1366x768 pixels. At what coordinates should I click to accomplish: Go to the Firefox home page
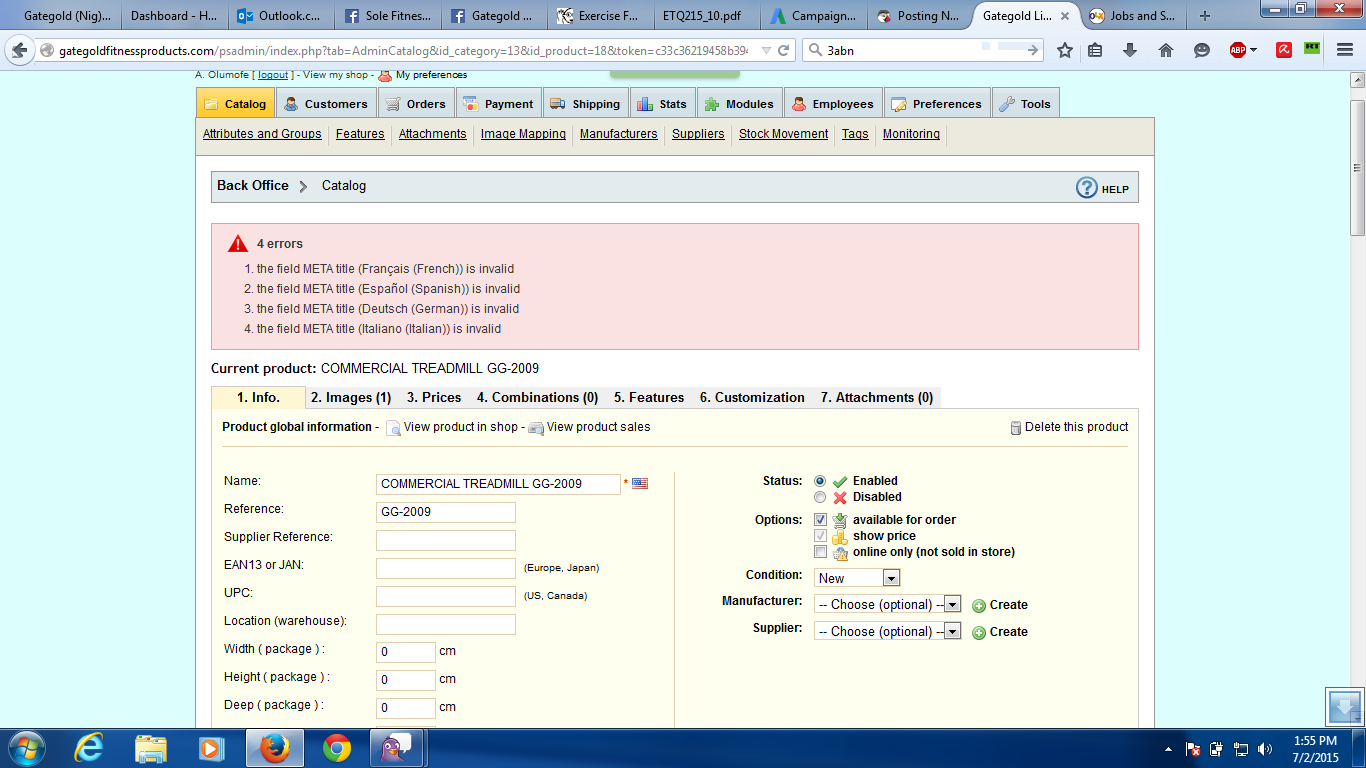1166,50
